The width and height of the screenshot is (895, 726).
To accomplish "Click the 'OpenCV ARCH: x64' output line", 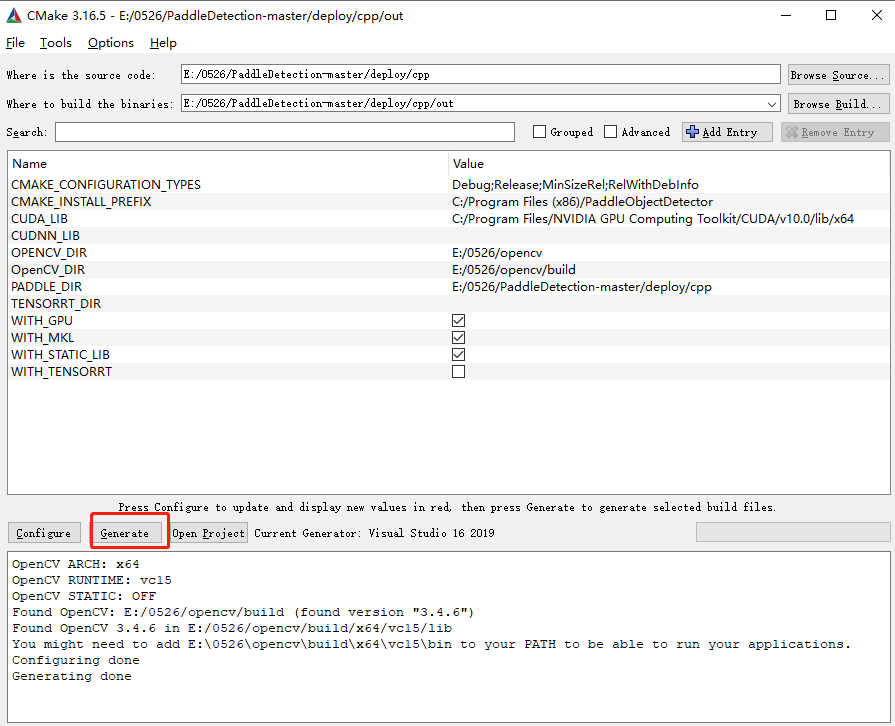I will [x=76, y=564].
